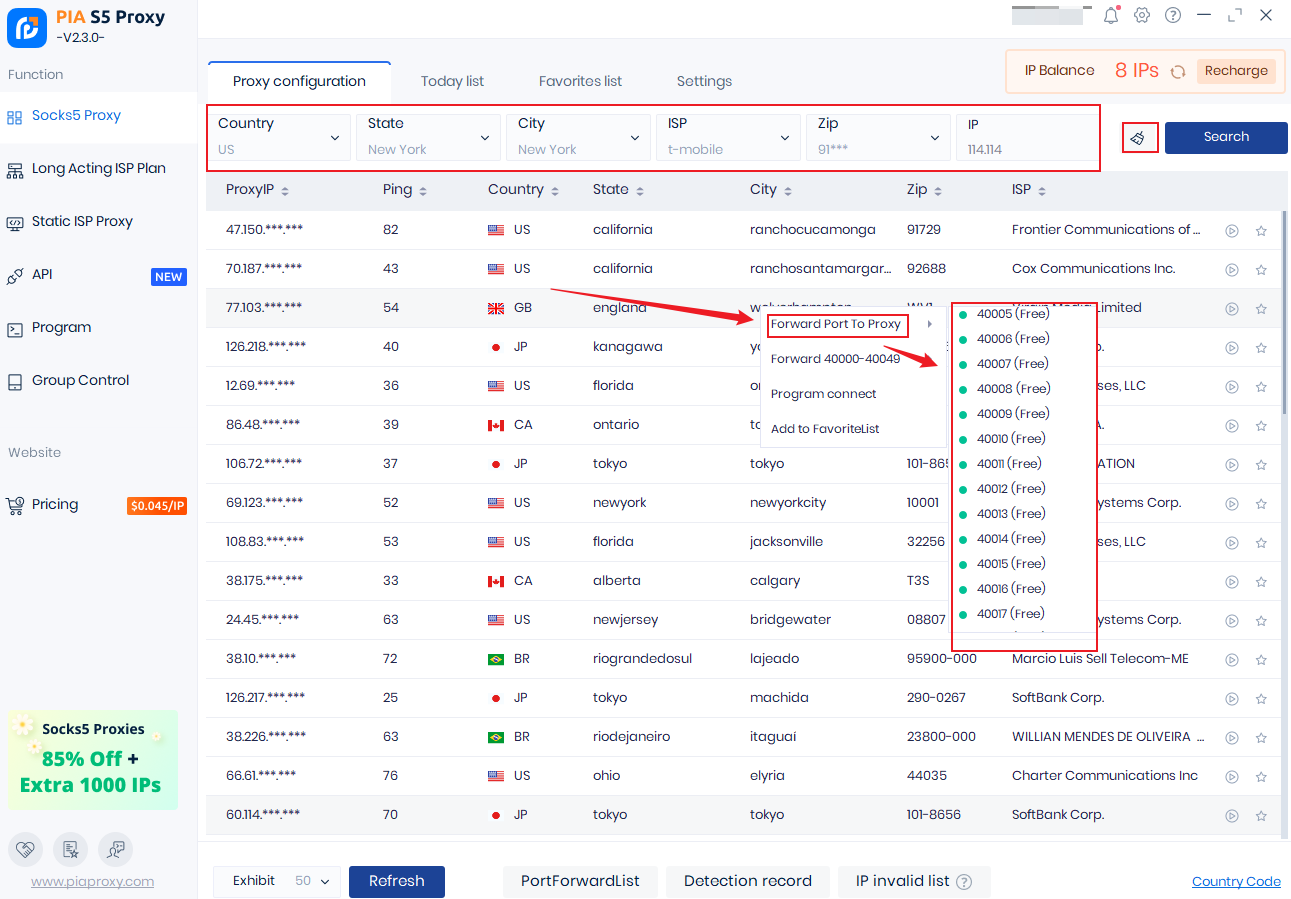Expand the ISP filter dropdown
The width and height of the screenshot is (1291, 899).
click(x=729, y=137)
